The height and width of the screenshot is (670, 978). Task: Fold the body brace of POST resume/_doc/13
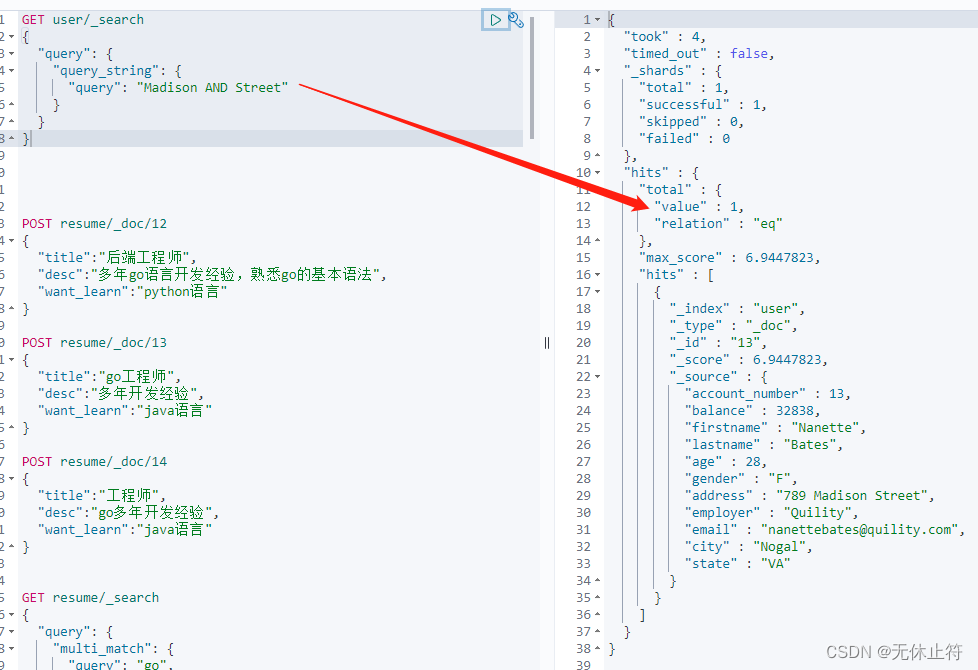[x=11, y=360]
